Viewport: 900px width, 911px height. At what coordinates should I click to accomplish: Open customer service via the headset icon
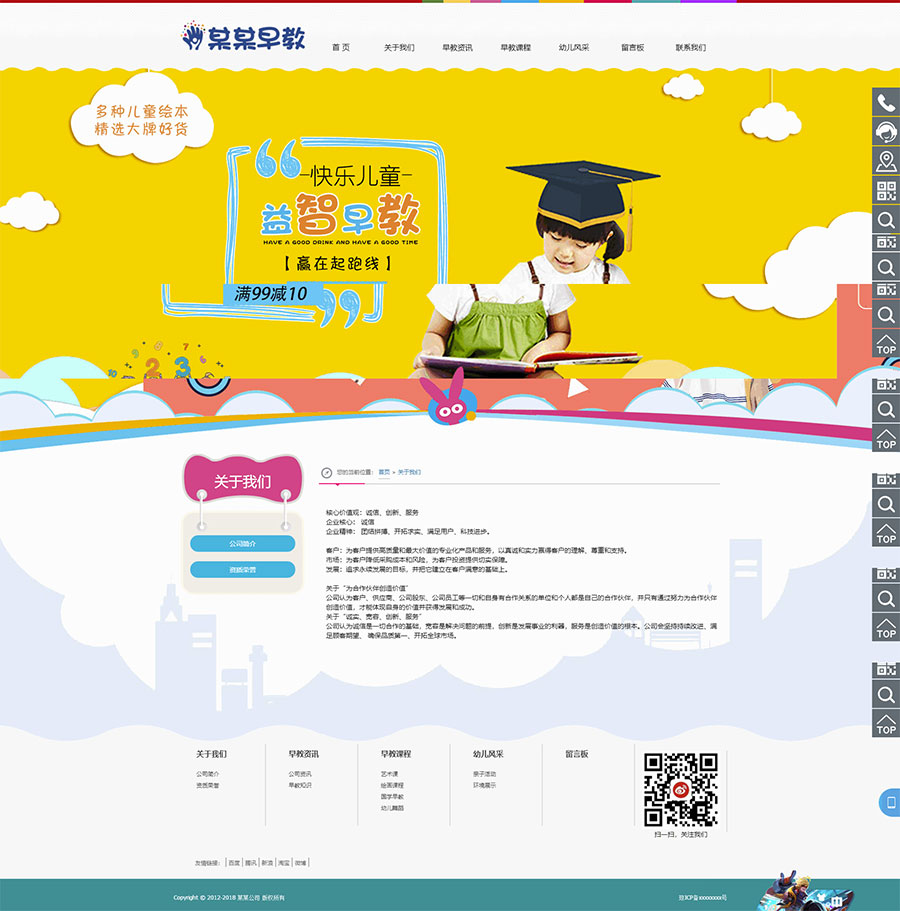[x=885, y=132]
